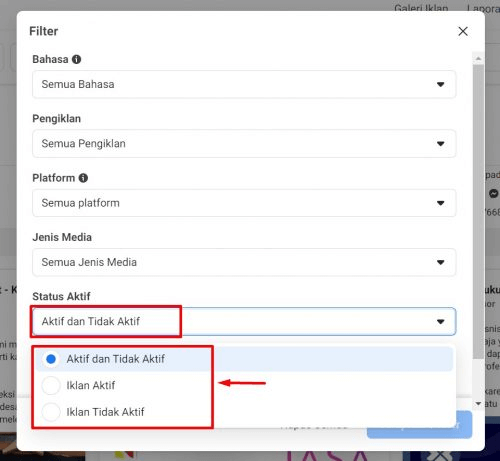Select the Iklan Tidak Aktif radio option
500x461 pixels.
[51, 412]
